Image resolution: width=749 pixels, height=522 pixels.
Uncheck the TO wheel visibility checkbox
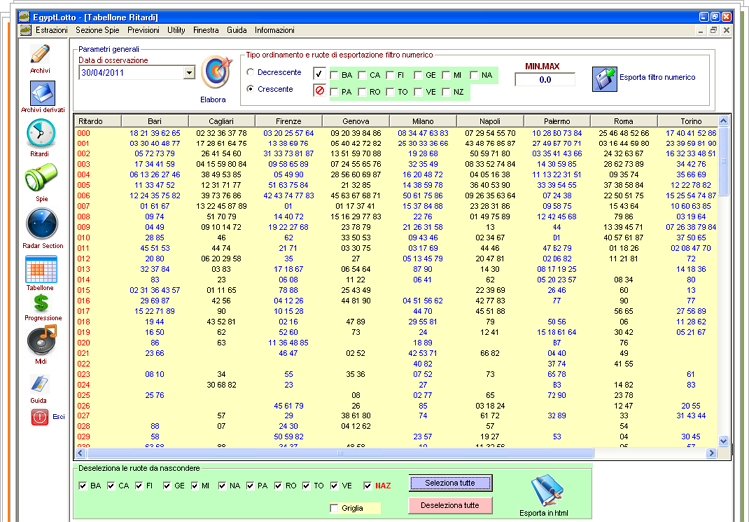click(306, 486)
